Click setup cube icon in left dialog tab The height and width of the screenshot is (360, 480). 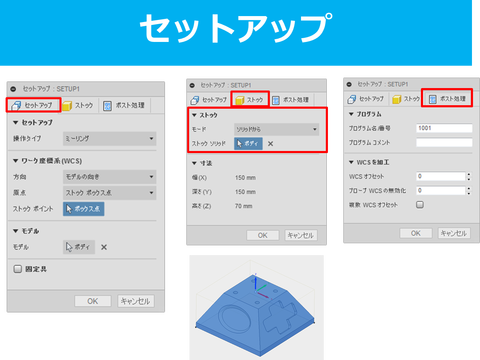[16, 106]
